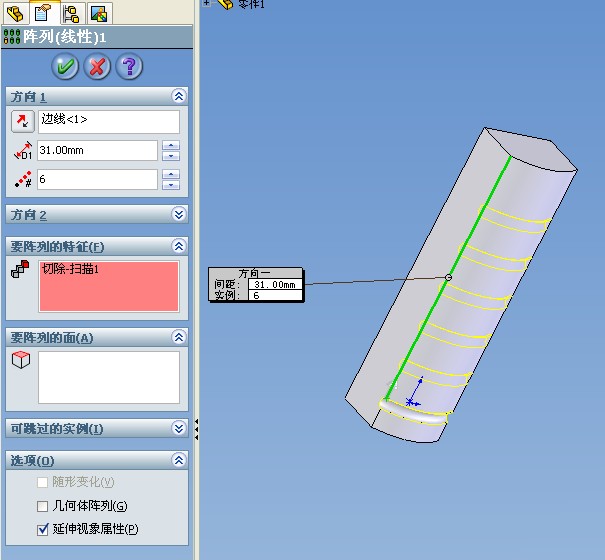
Task: Collapse the 选项 section
Action: point(179,460)
